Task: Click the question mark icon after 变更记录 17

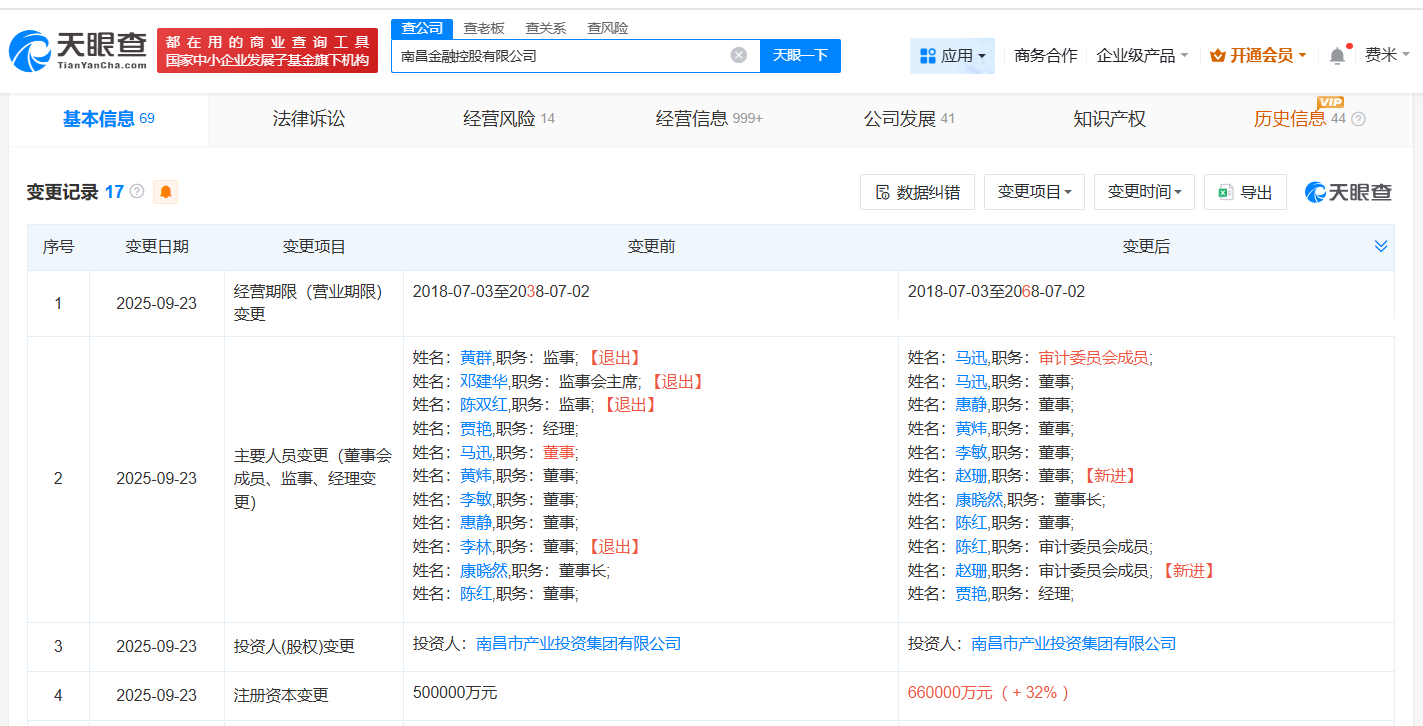Action: click(x=134, y=191)
